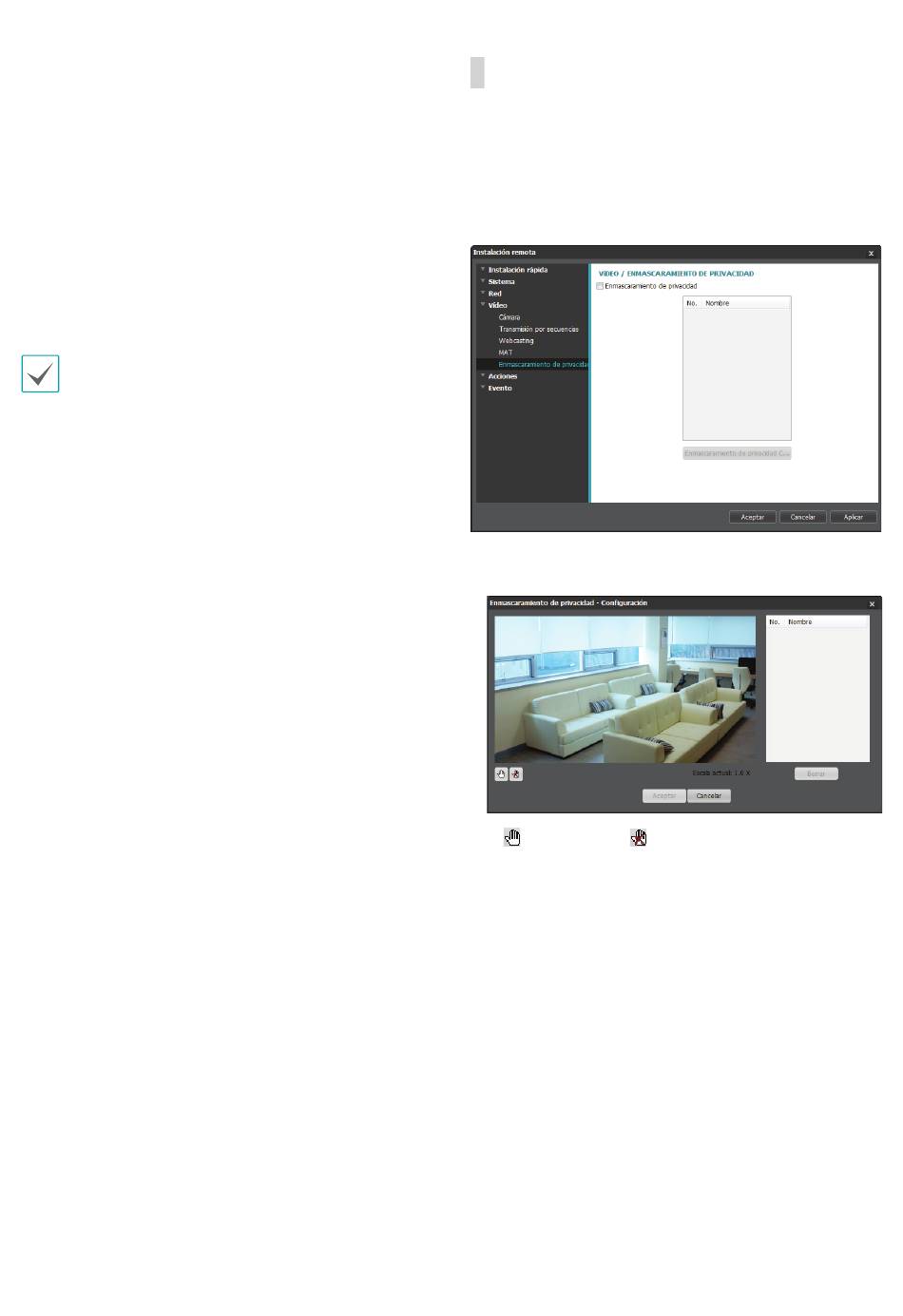Viewport: 903px width, 1316px height.
Task: Click the Nombre column header in Instalación remota
Action: pos(746,303)
